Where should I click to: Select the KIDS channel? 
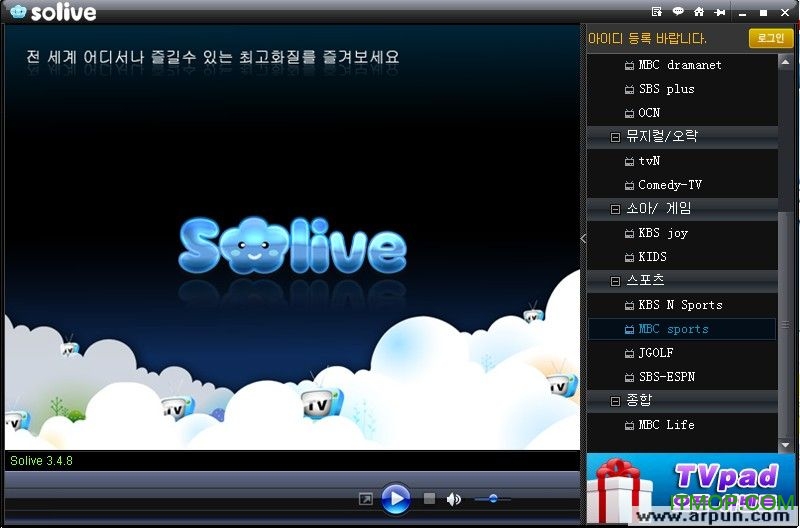(682, 257)
